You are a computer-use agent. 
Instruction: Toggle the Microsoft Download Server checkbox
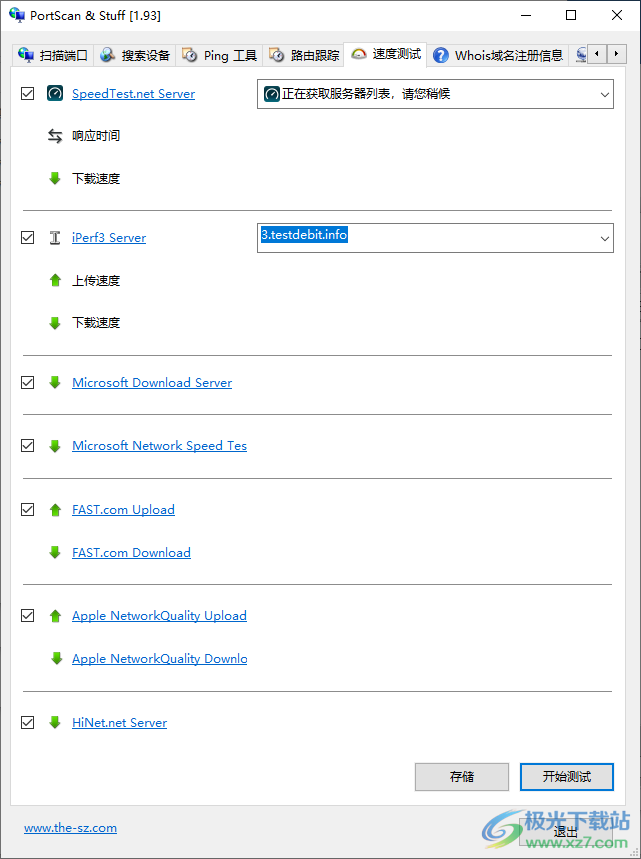tap(27, 382)
